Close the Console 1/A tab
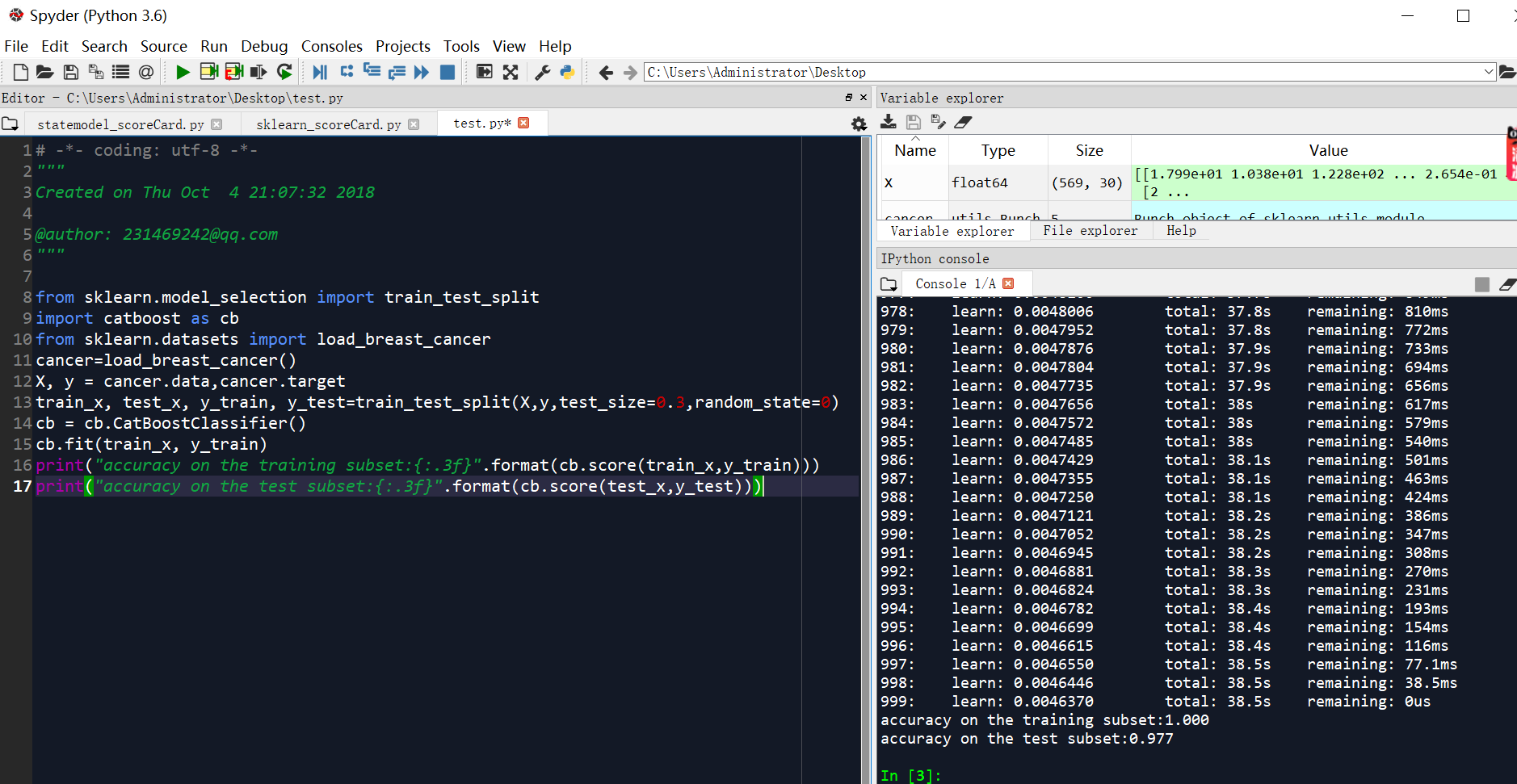 pyautogui.click(x=1008, y=283)
